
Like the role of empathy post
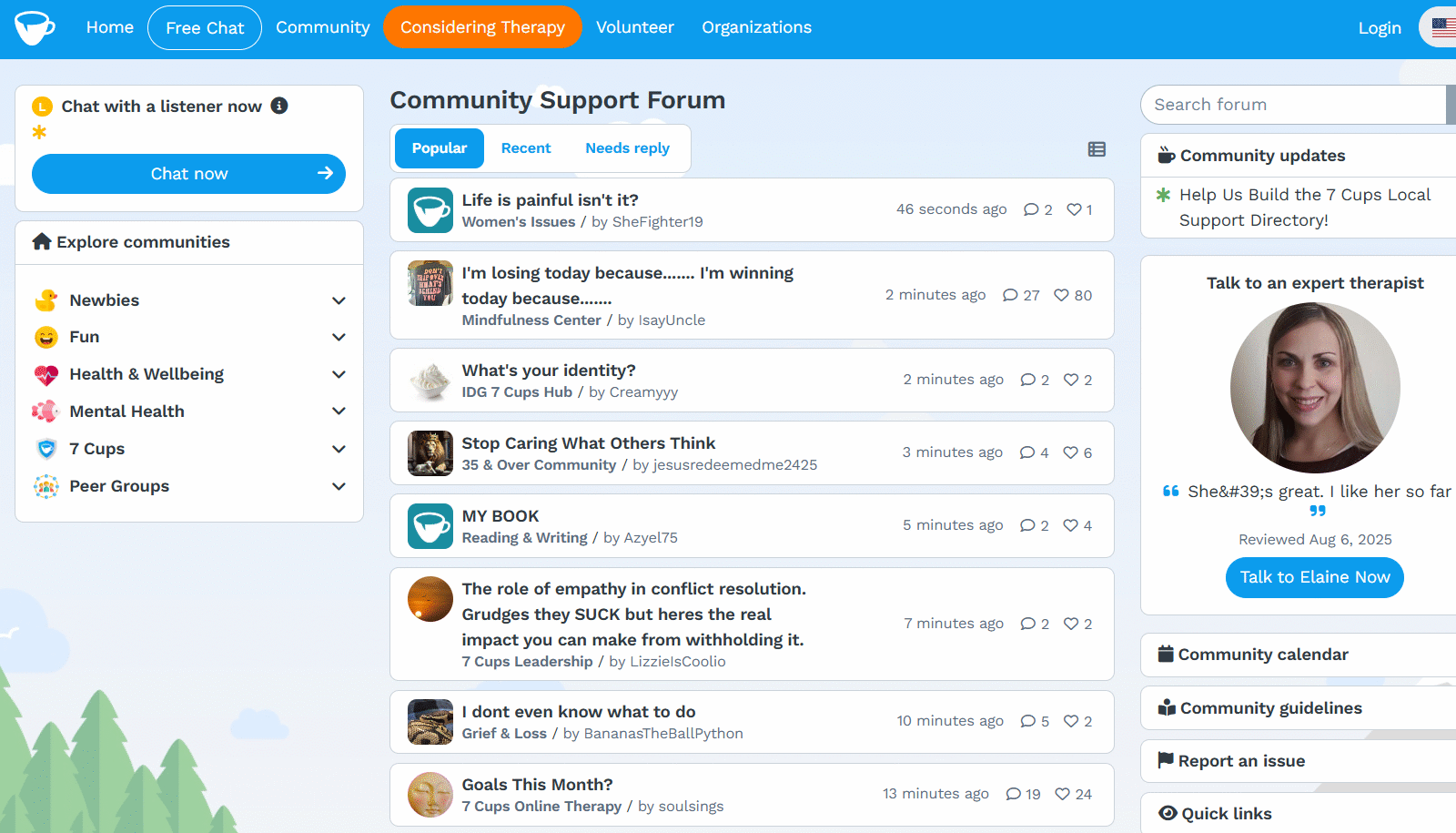1071,624
